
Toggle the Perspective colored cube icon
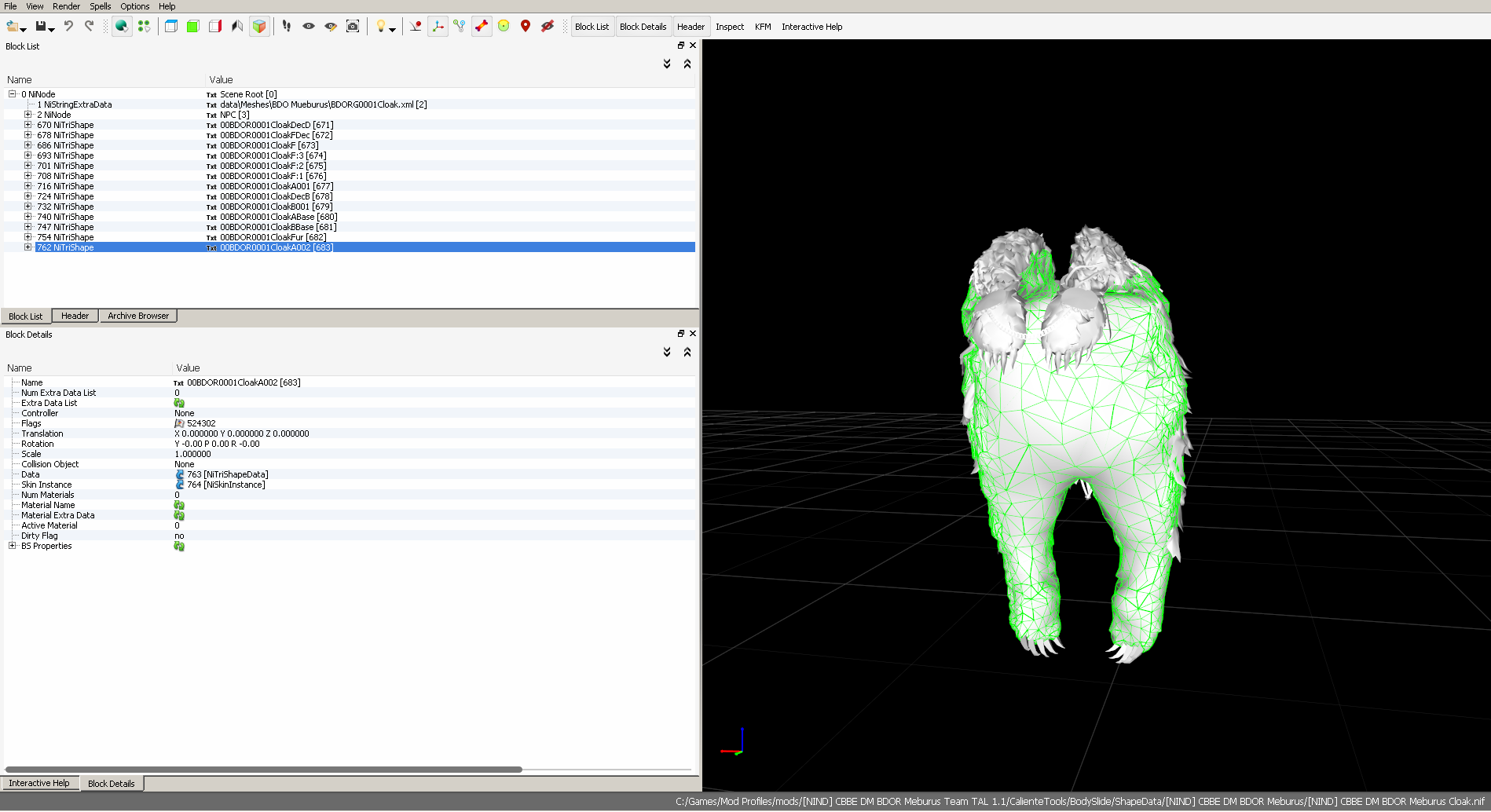[x=259, y=26]
